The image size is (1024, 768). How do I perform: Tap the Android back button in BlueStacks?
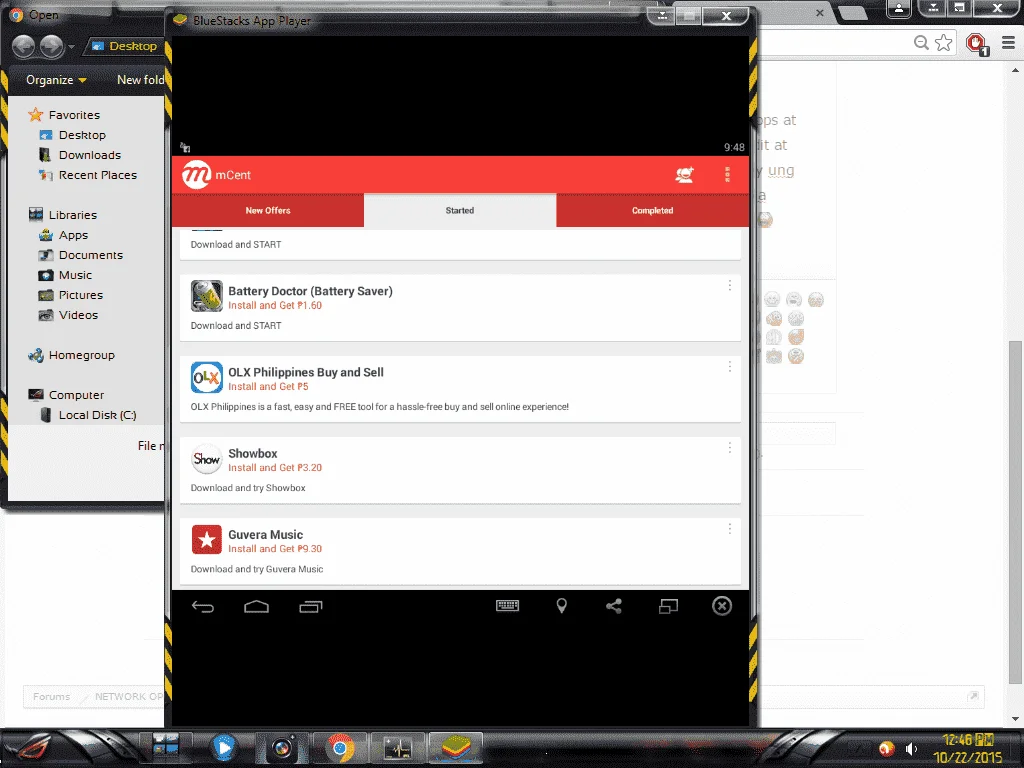[x=202, y=607]
